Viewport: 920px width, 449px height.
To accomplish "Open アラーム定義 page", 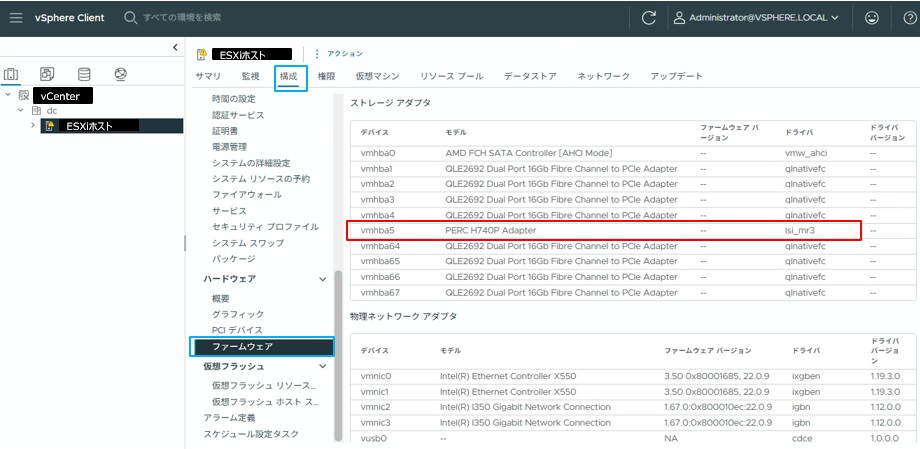I will [x=229, y=418].
